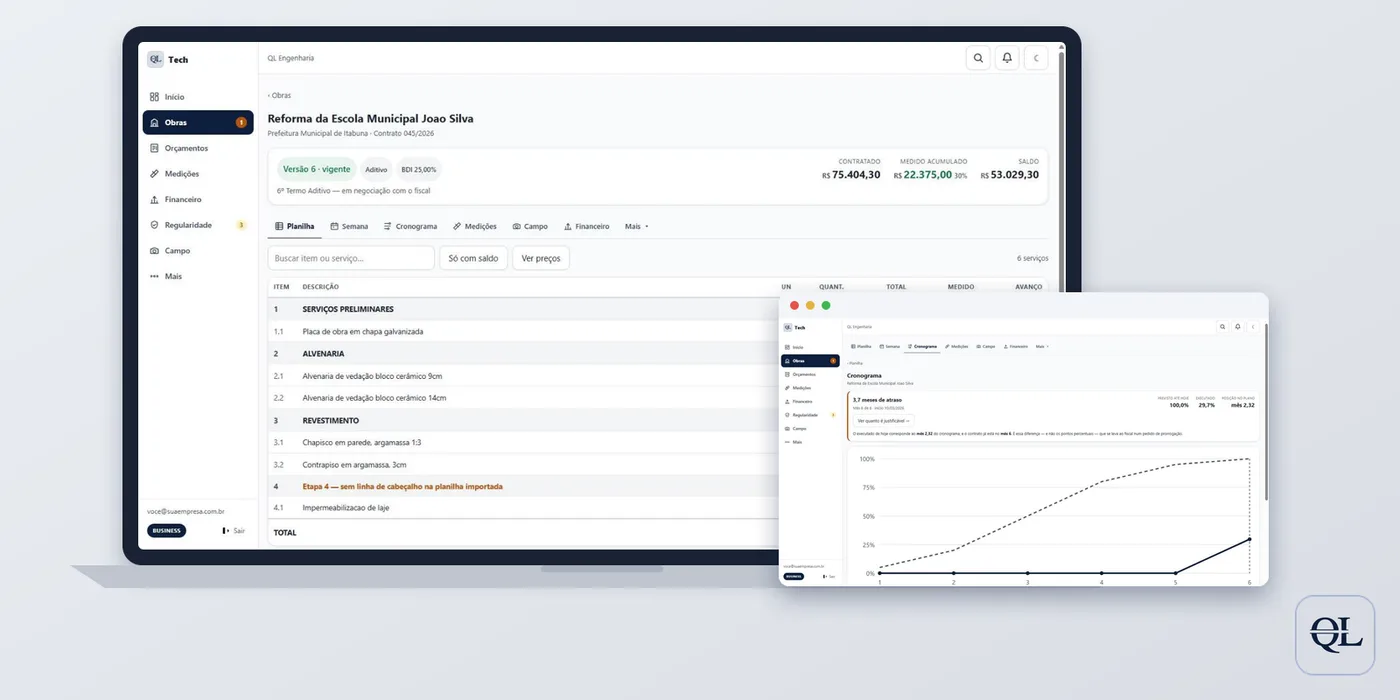1400x700 pixels.
Task: Expand Mais tab dropdown in Cronograma window
Action: click(1042, 346)
